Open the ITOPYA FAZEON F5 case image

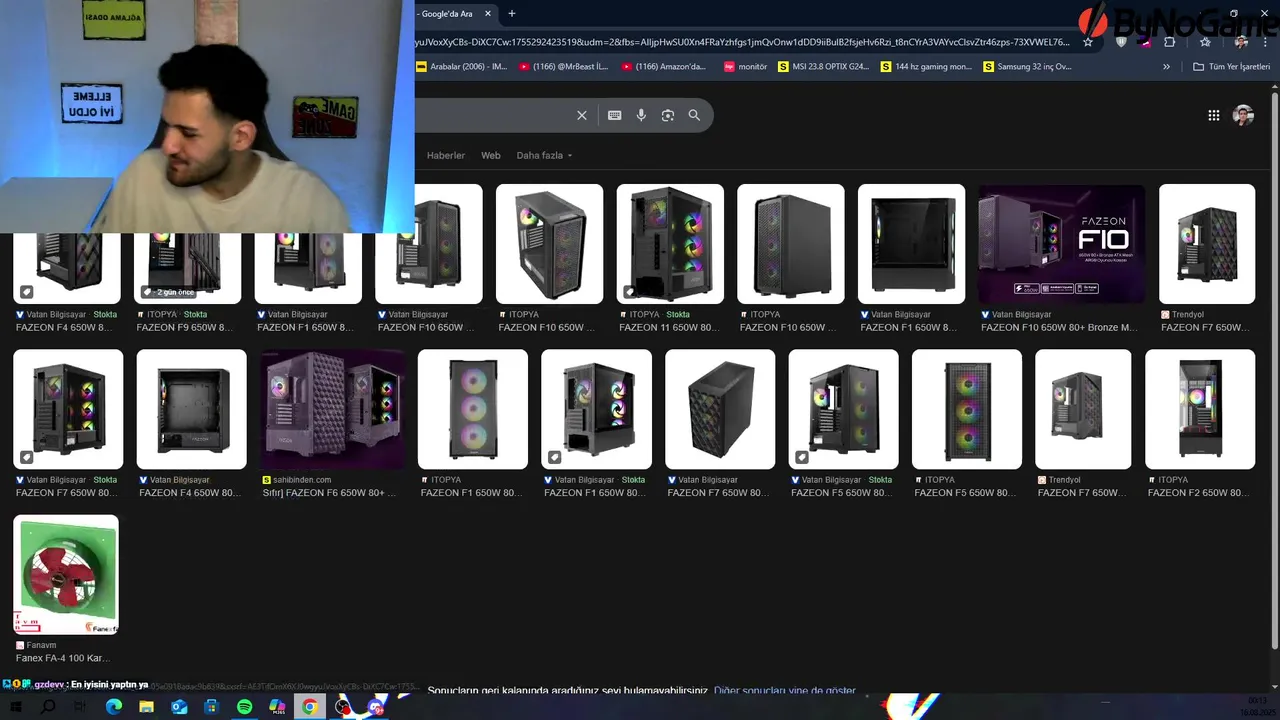point(967,409)
